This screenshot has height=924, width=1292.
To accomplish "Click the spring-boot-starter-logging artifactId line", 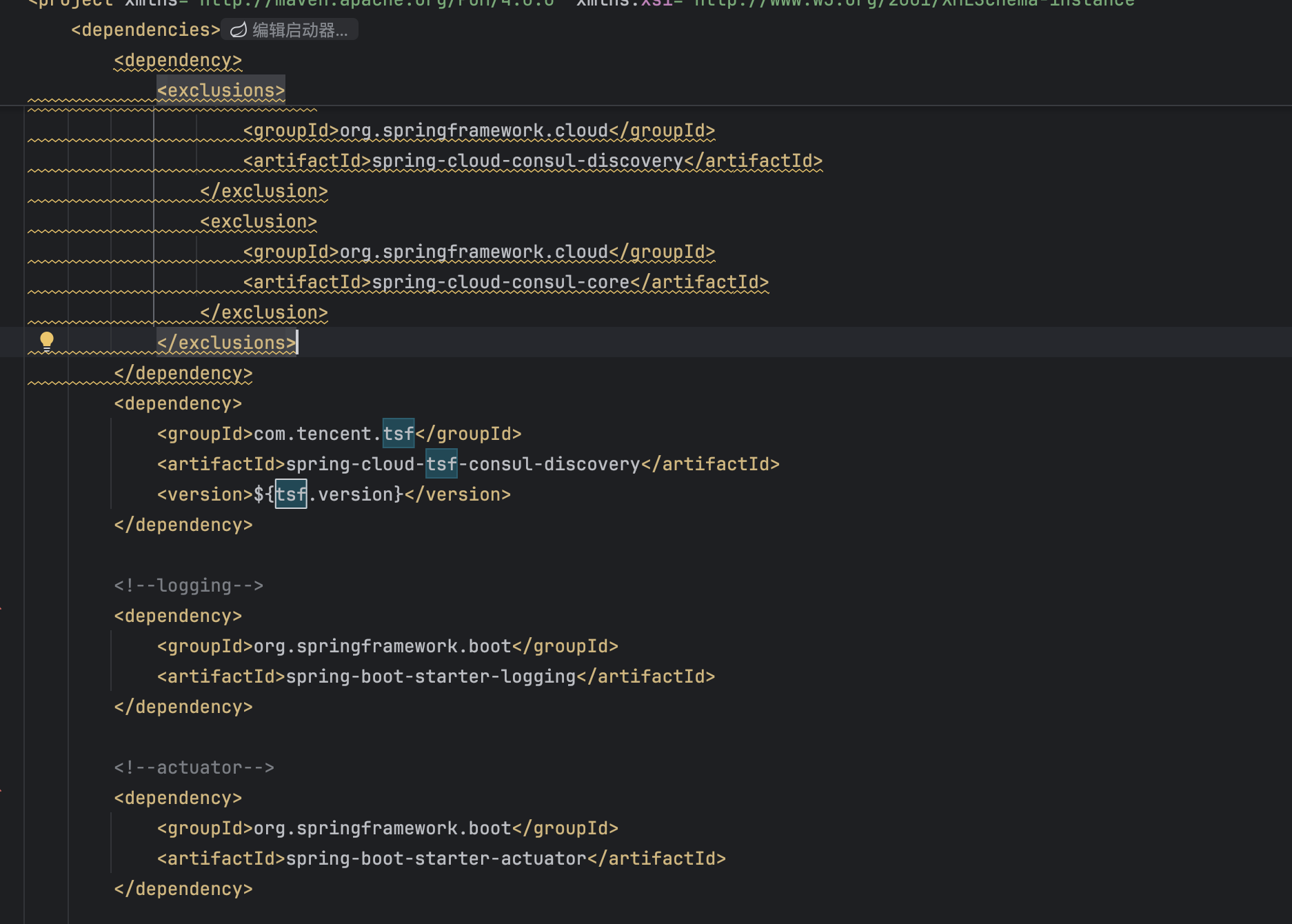I will click(436, 676).
